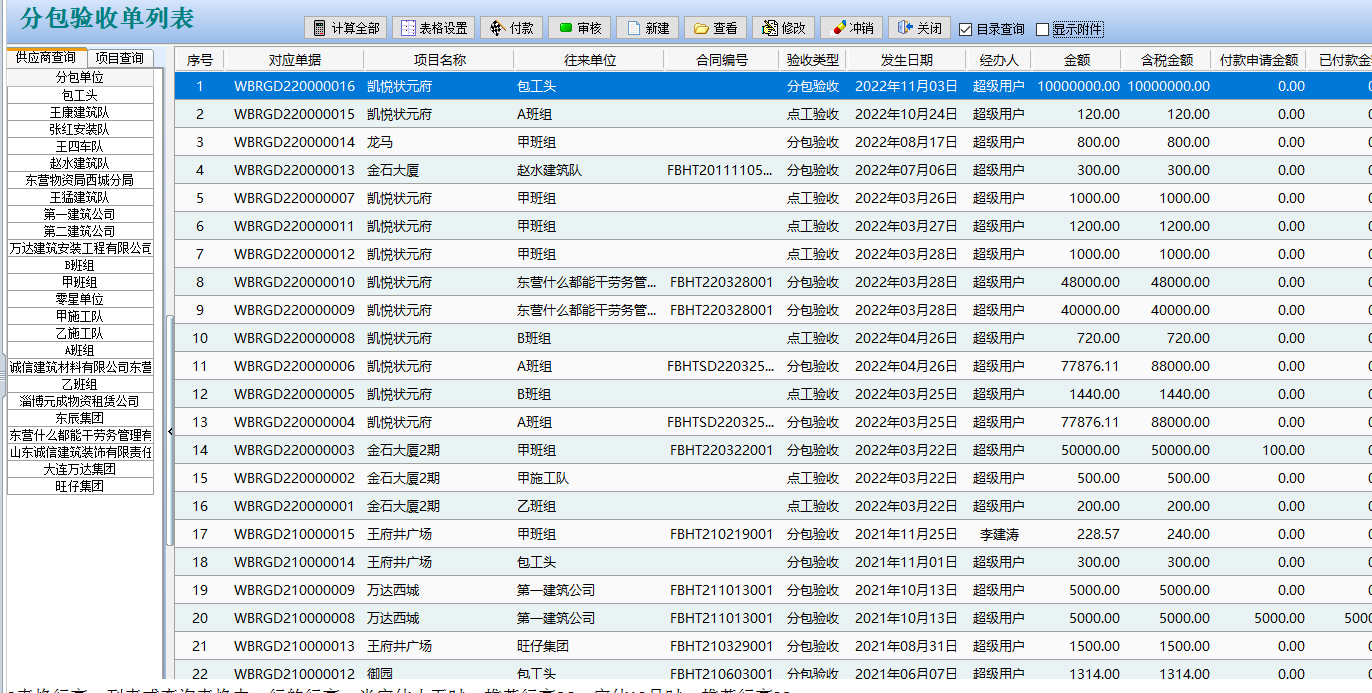Image resolution: width=1372 pixels, height=693 pixels.
Task: Close the list using 关闭 button
Action: [x=918, y=28]
